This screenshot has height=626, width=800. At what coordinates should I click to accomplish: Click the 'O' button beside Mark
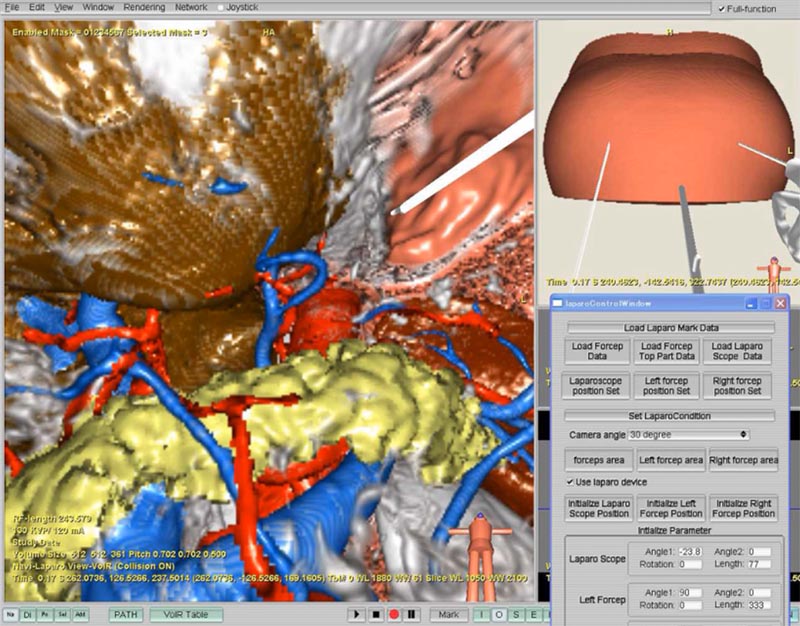(x=499, y=615)
